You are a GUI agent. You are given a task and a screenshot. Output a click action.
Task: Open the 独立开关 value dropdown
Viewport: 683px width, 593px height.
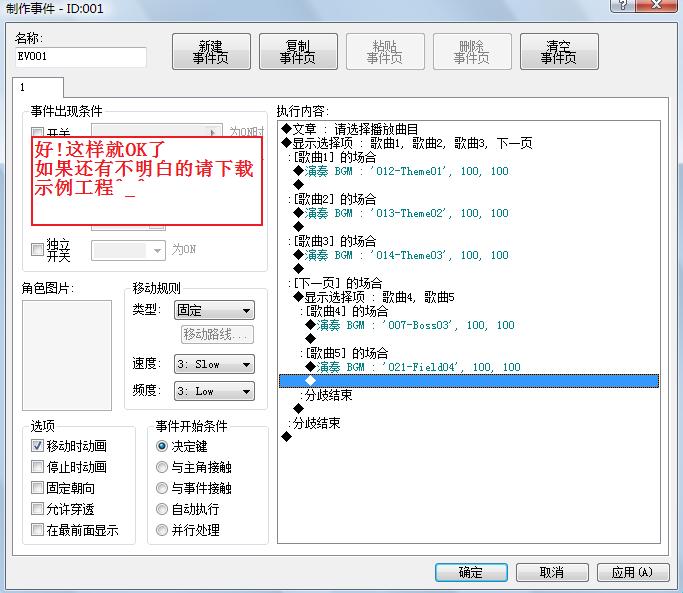tap(128, 251)
